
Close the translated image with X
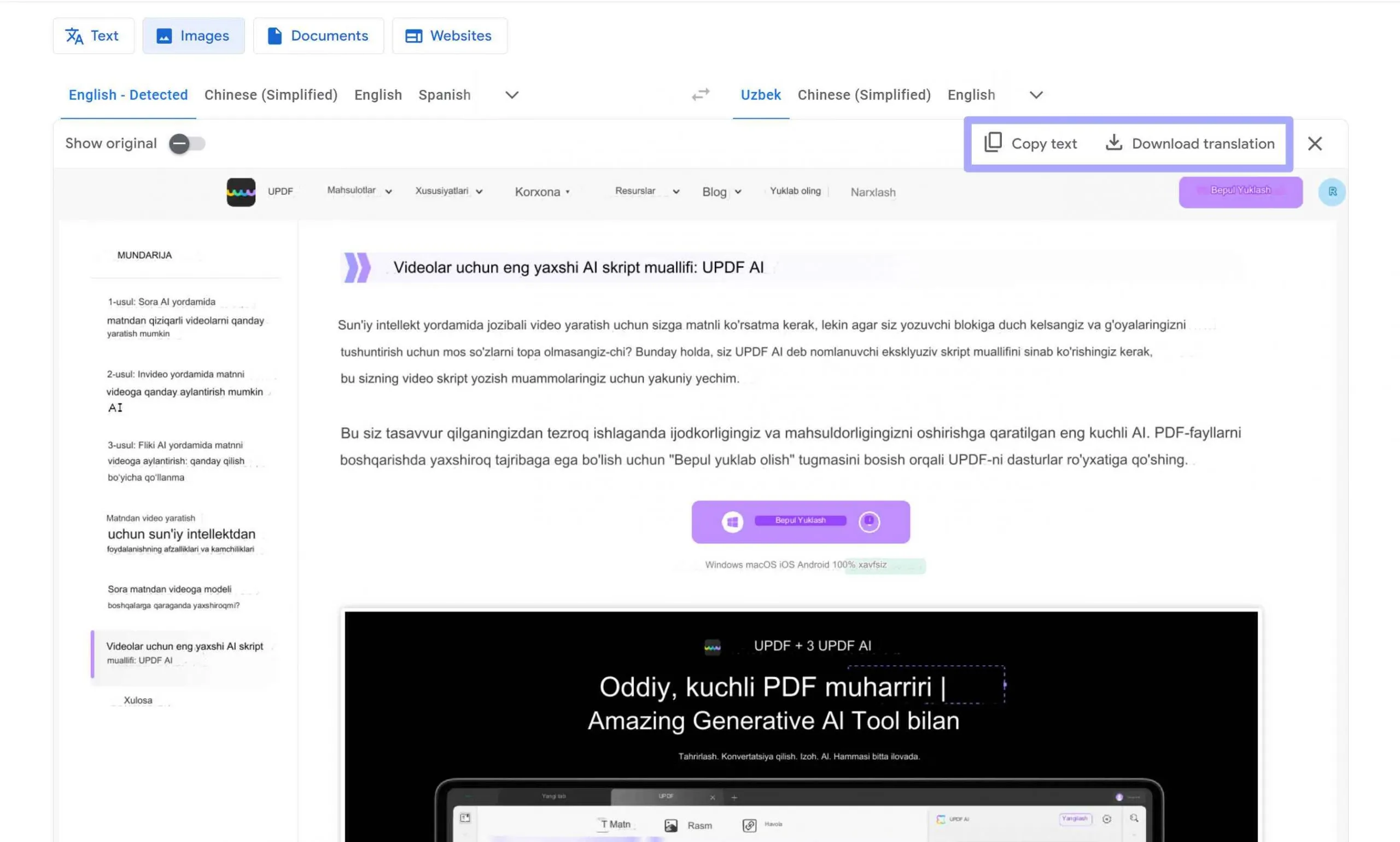[1314, 143]
